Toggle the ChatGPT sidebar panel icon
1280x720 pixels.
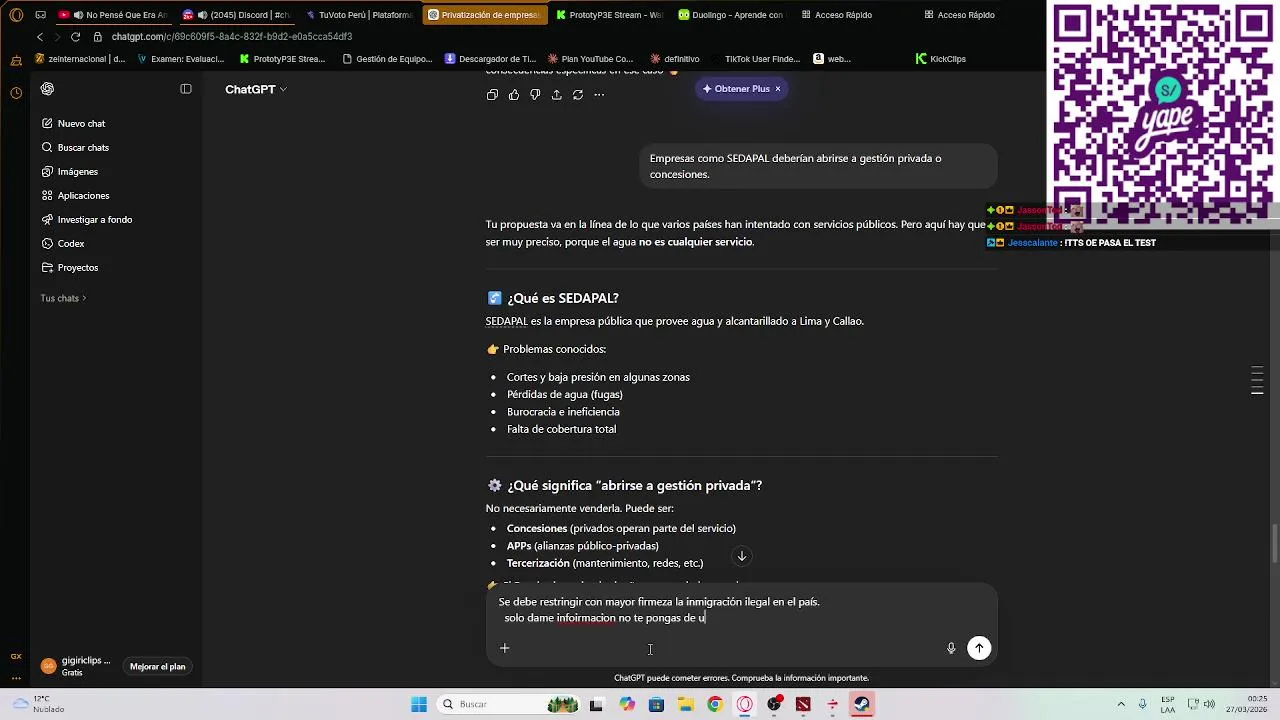tap(186, 89)
